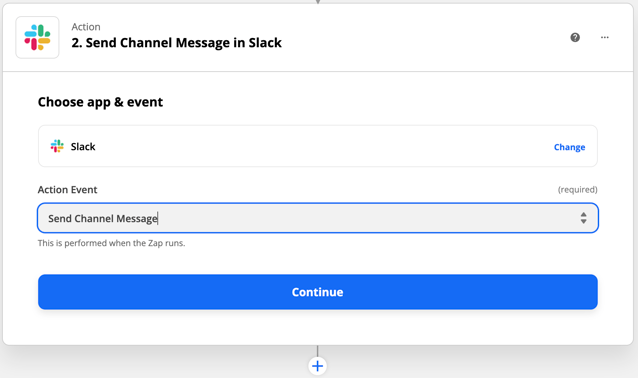Open the help question mark icon
Image resolution: width=638 pixels, height=378 pixels.
[575, 37]
